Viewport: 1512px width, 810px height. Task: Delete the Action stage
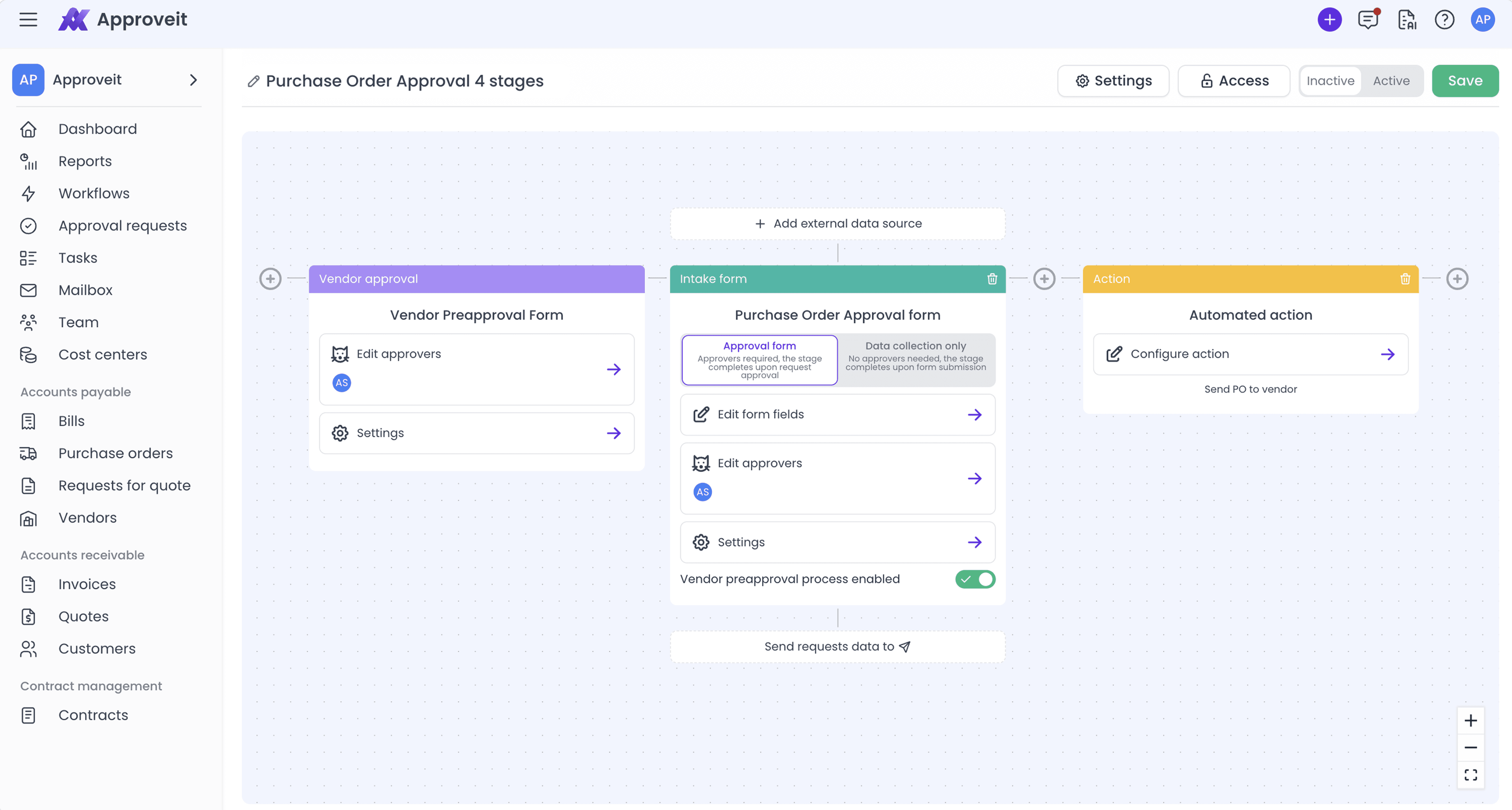click(1405, 279)
